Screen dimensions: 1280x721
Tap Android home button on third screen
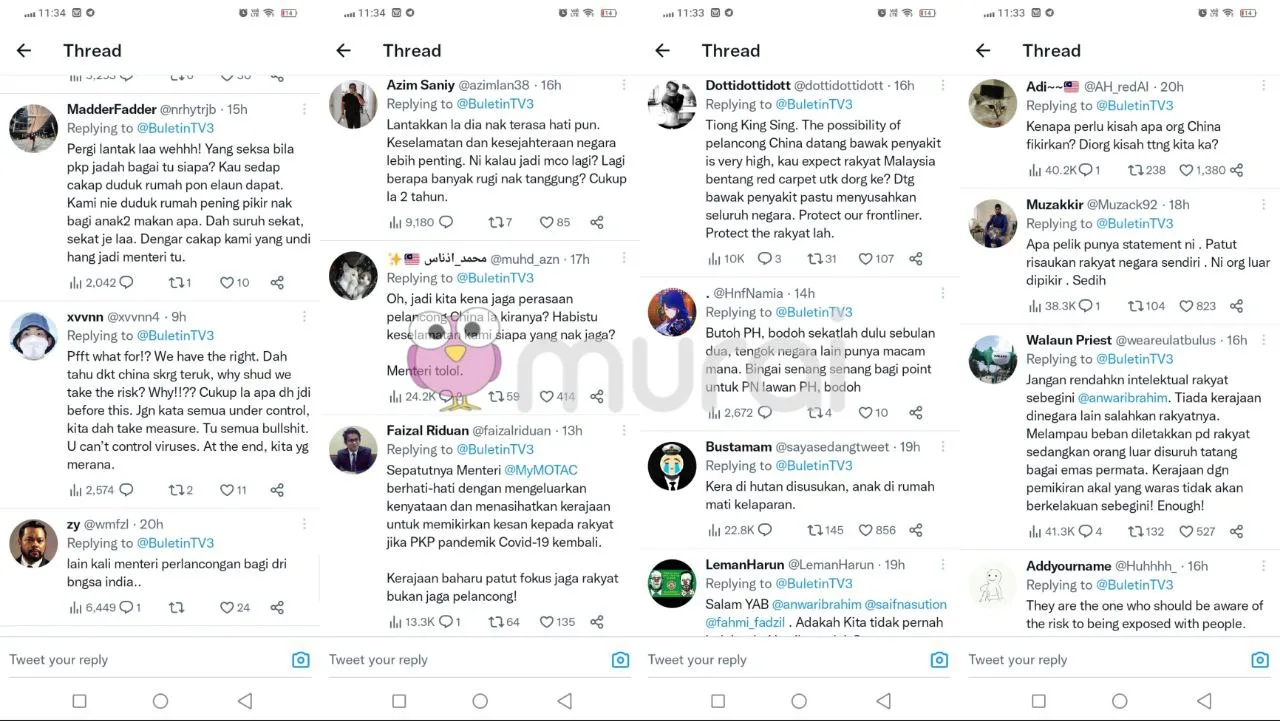[x=799, y=701]
